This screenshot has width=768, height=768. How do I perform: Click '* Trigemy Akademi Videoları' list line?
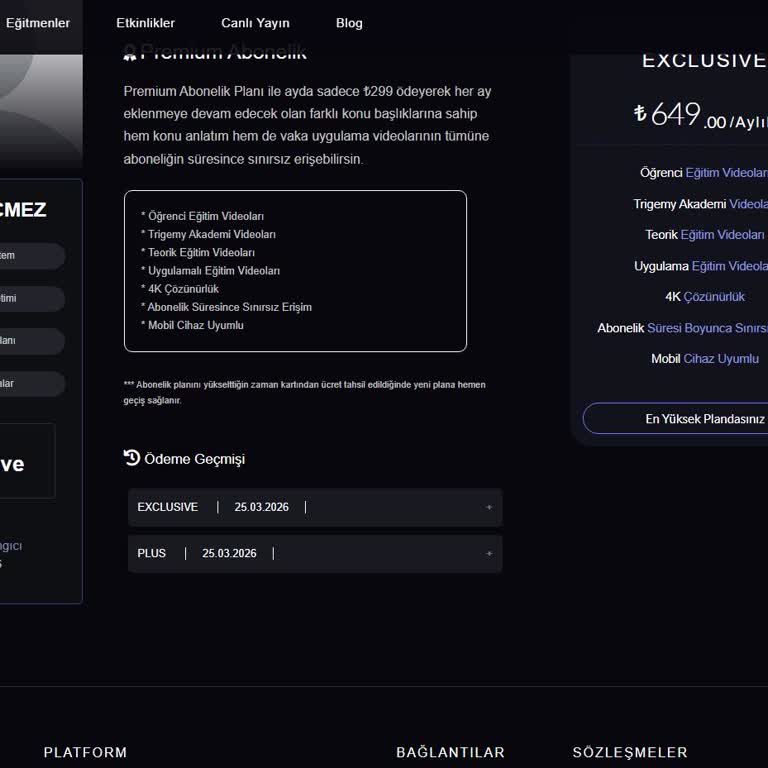tap(208, 234)
